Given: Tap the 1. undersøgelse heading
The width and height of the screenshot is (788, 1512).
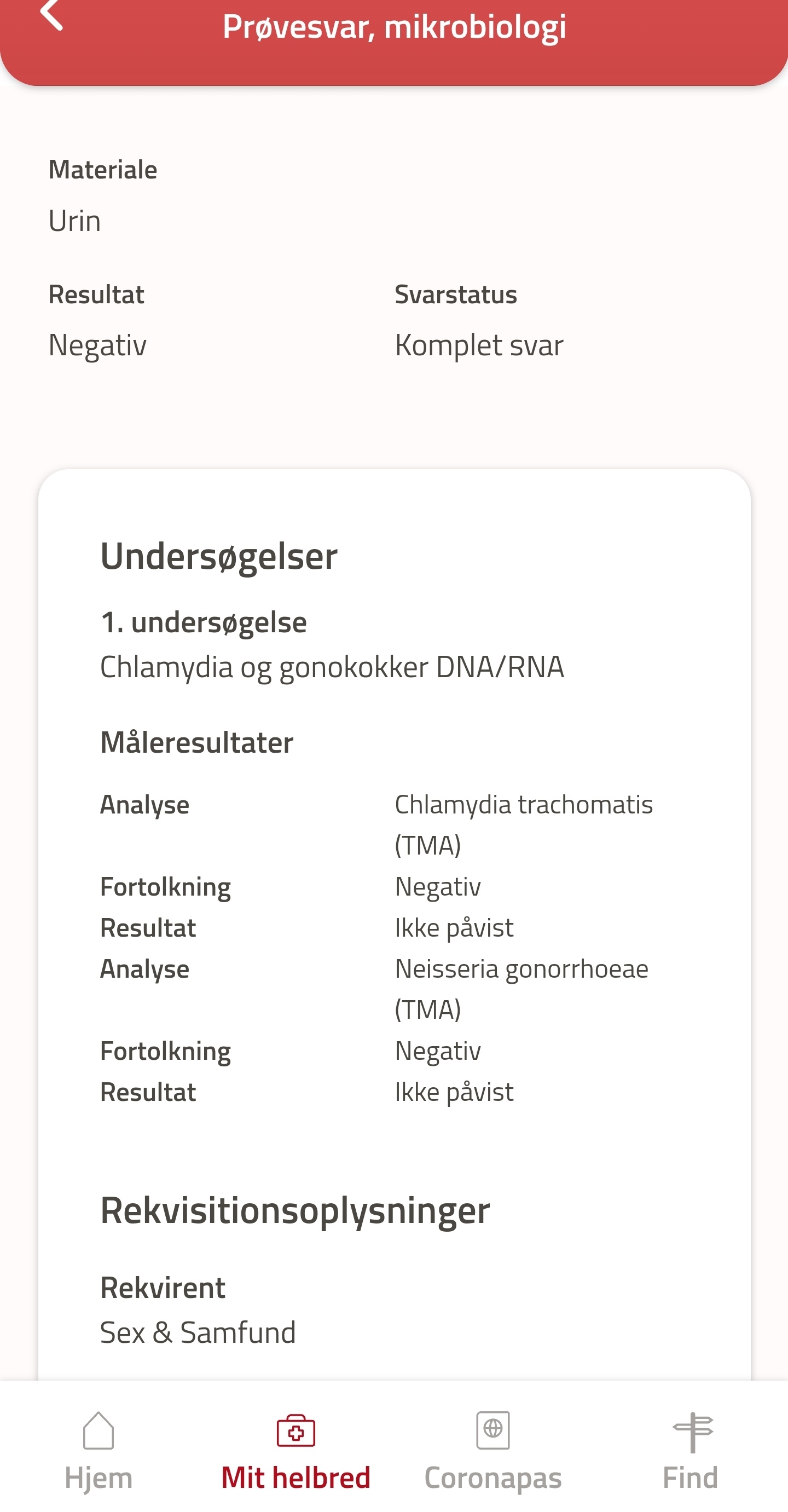Looking at the screenshot, I should [204, 623].
